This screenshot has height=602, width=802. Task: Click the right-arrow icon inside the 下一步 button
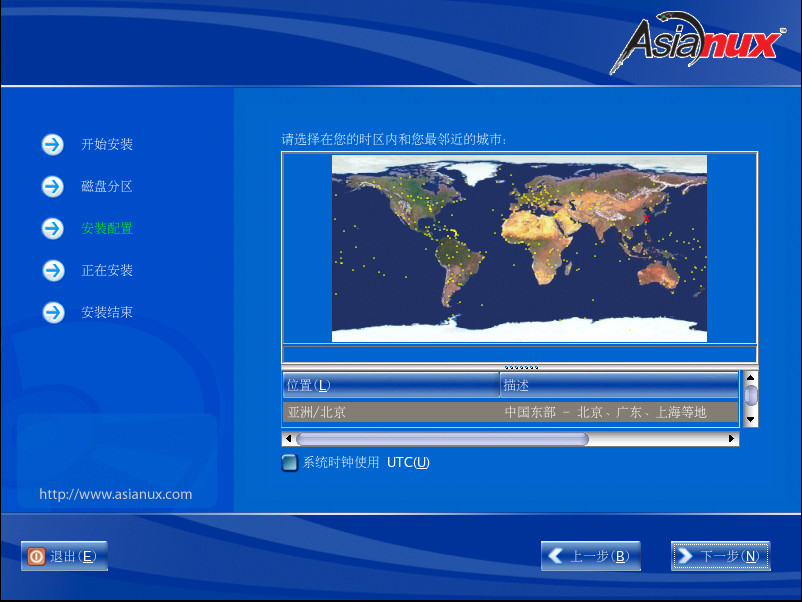(688, 556)
